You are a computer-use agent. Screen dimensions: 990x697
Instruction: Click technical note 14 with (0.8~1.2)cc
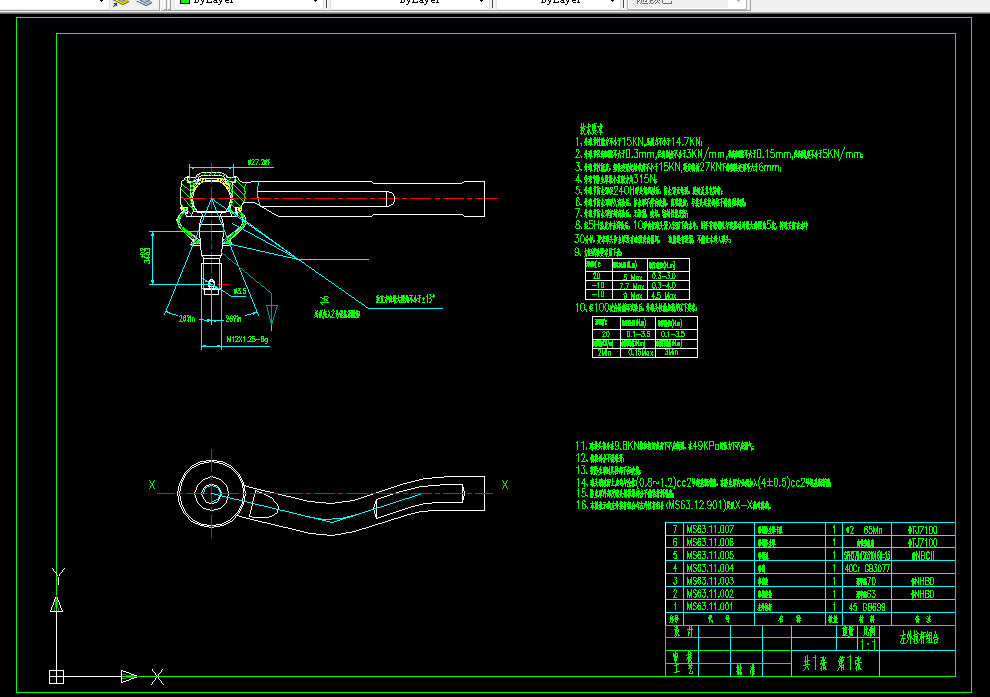click(x=703, y=483)
